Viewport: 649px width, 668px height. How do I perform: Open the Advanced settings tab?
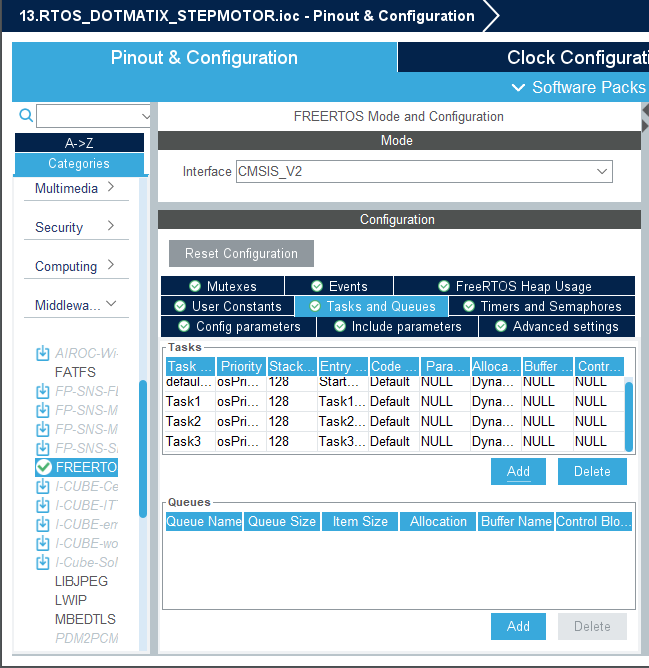coord(557,326)
